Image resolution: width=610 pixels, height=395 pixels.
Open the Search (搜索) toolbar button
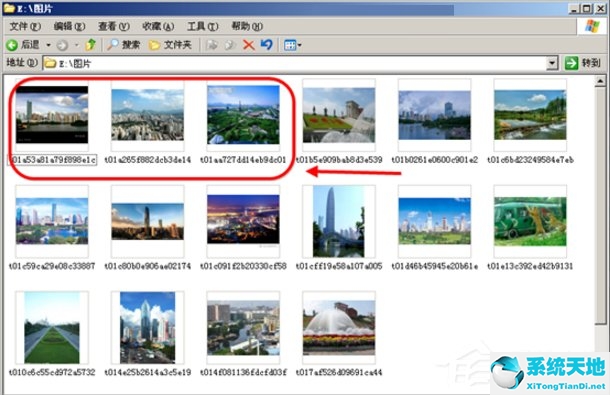click(x=124, y=45)
